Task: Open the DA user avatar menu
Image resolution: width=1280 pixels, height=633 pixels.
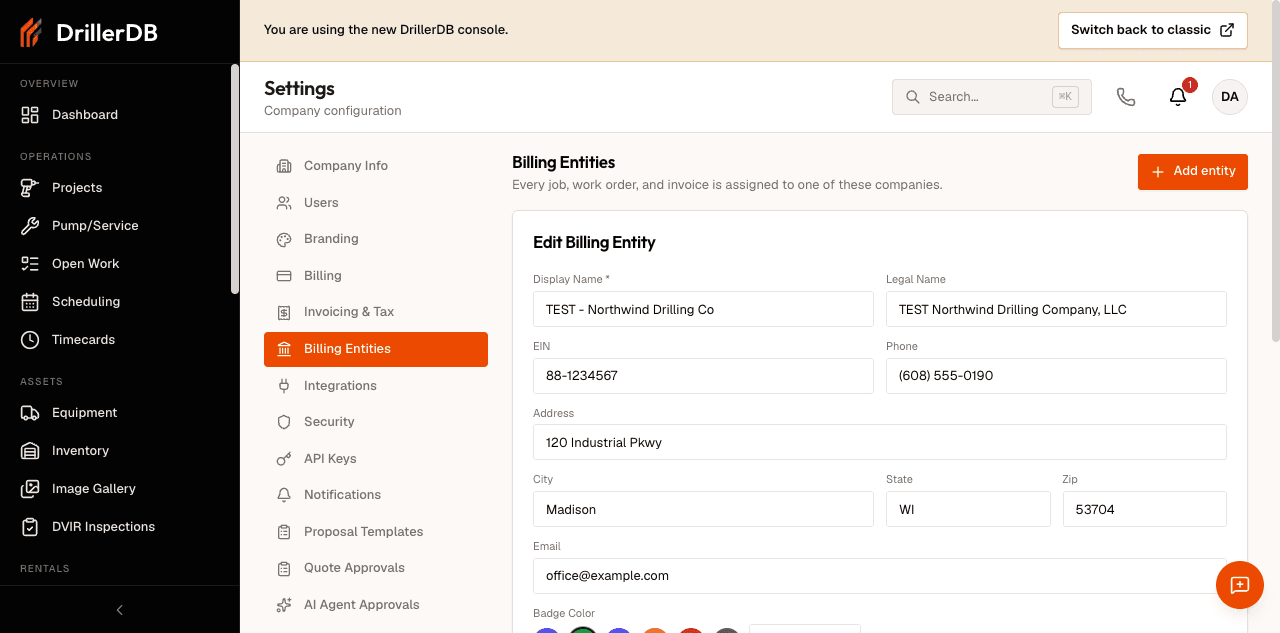Action: 1230,97
